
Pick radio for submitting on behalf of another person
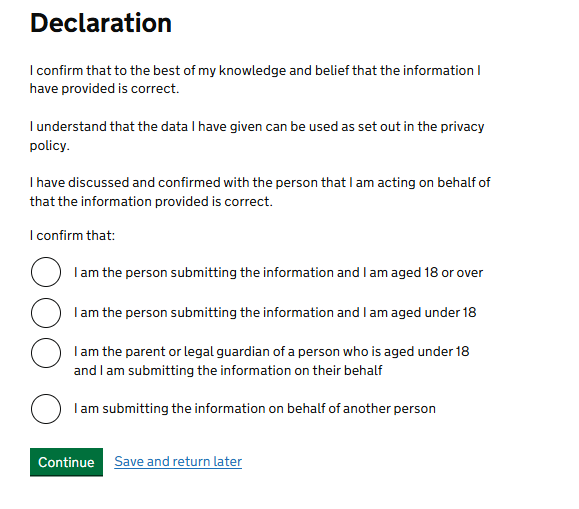(x=46, y=409)
